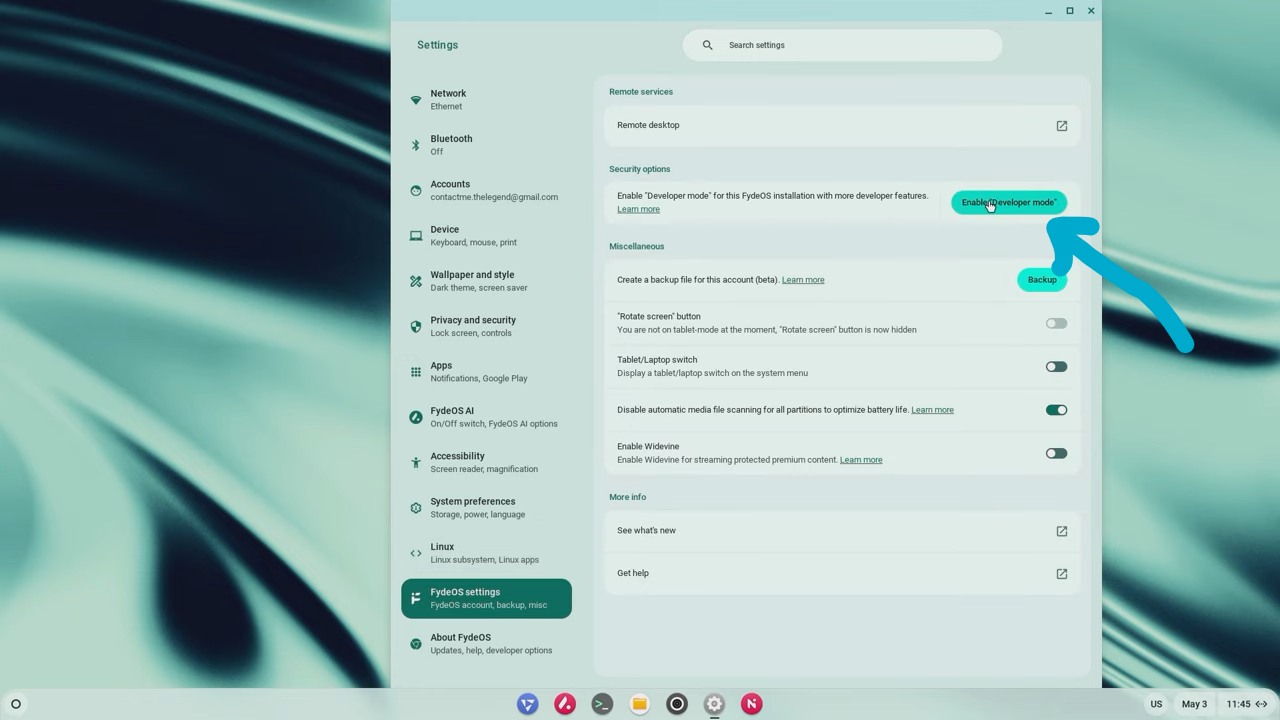Click the search magnifier icon in Settings
This screenshot has width=1280, height=720.
(x=708, y=45)
